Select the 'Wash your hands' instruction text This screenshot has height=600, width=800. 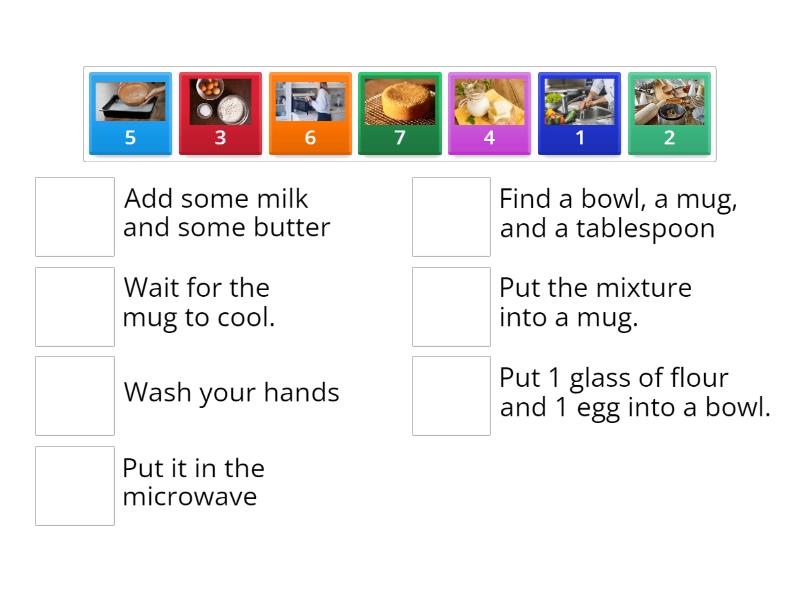[x=232, y=393]
